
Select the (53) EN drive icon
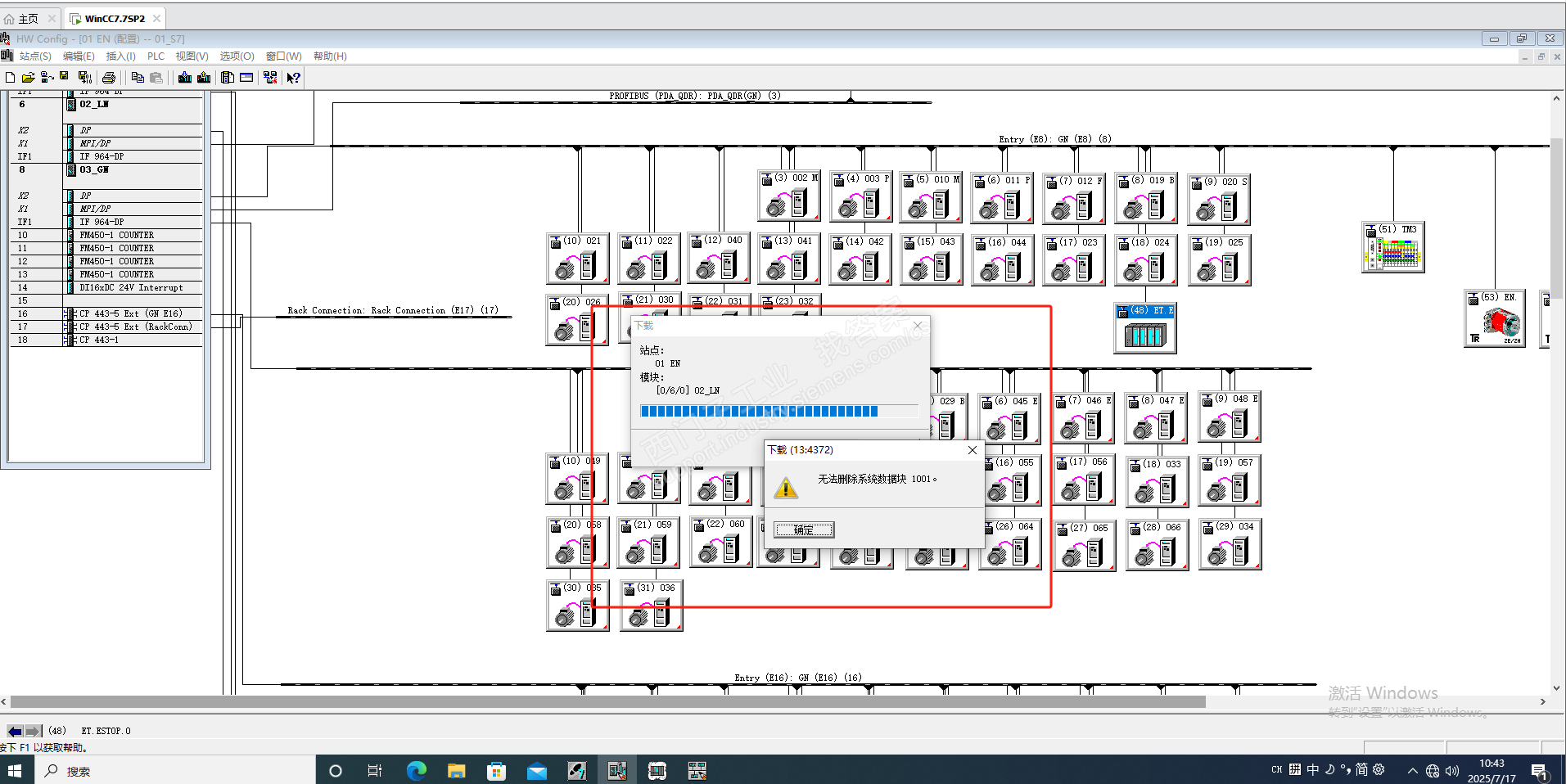pyautogui.click(x=1494, y=318)
